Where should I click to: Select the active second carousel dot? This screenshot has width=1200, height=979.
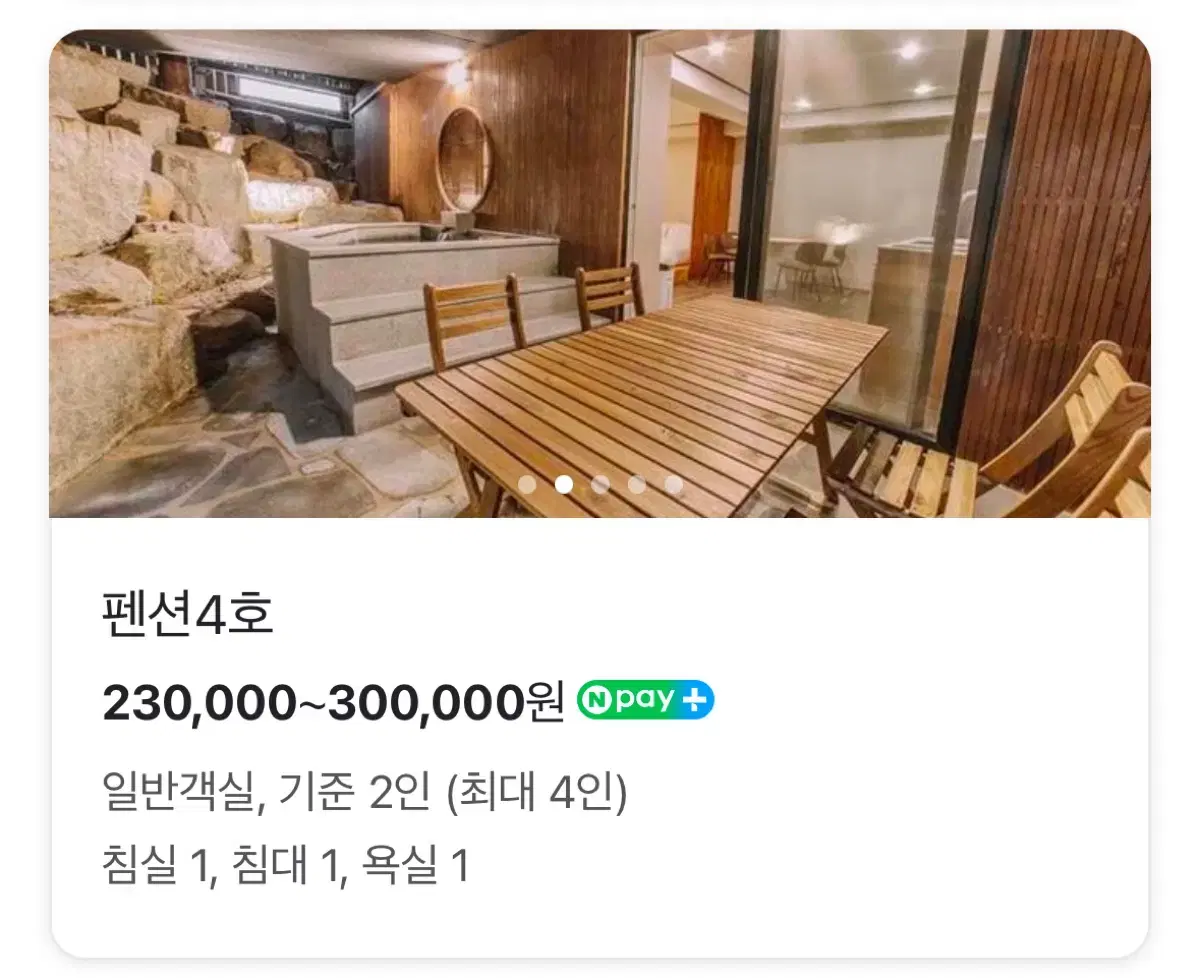(x=564, y=485)
